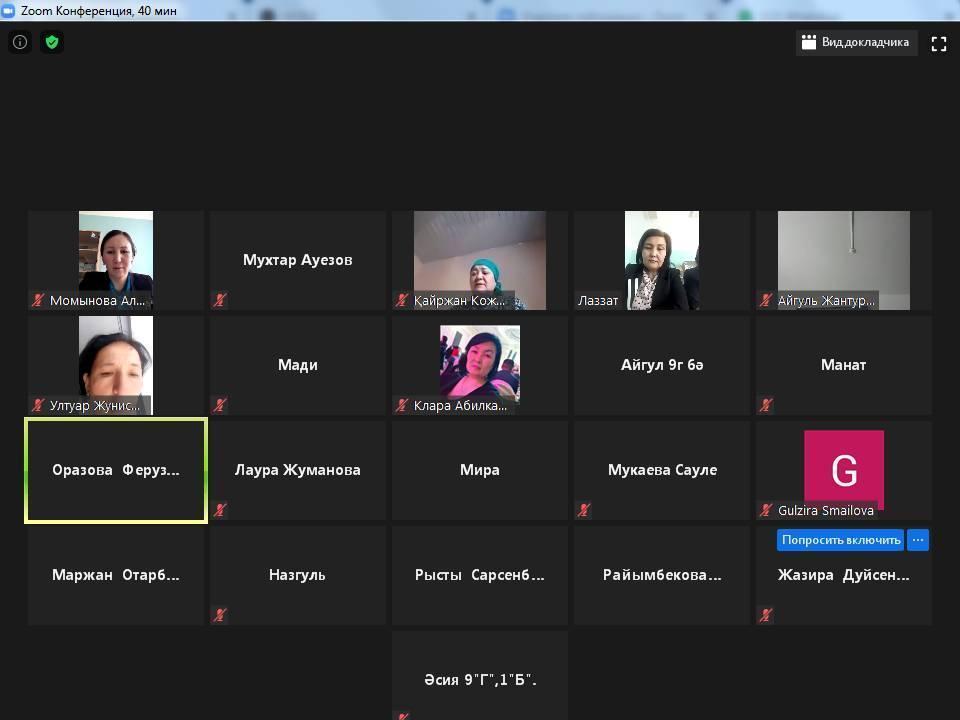Click Попросить включить button

[840, 540]
